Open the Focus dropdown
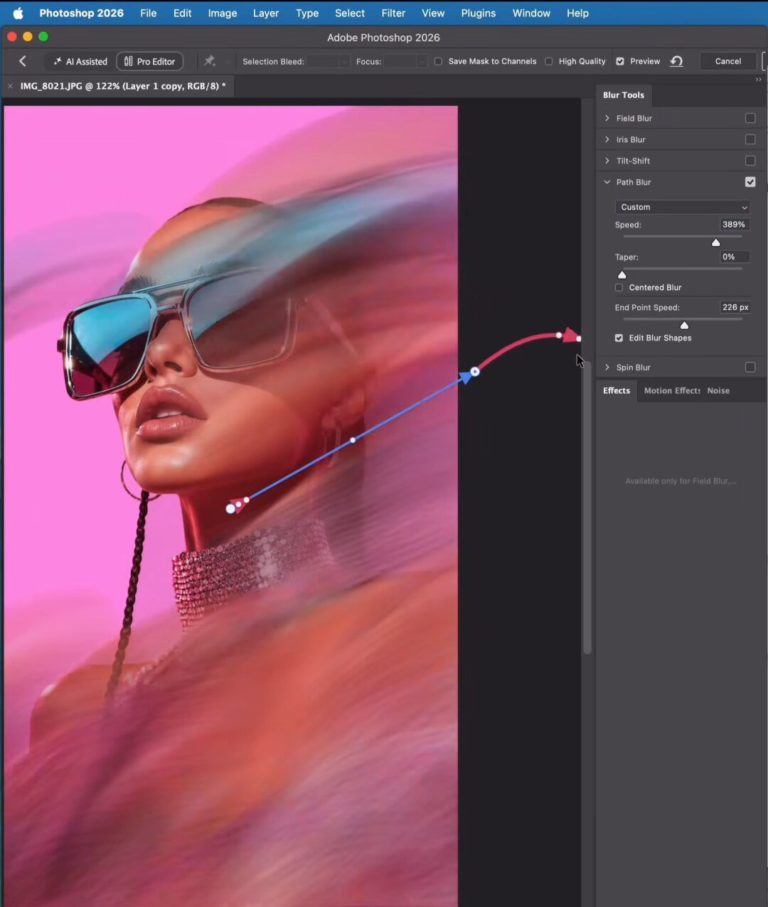This screenshot has width=768, height=907. pyautogui.click(x=405, y=61)
